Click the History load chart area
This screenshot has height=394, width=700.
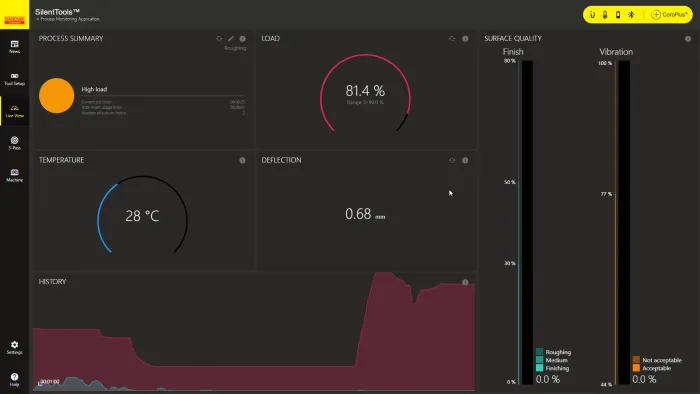[x=254, y=331]
